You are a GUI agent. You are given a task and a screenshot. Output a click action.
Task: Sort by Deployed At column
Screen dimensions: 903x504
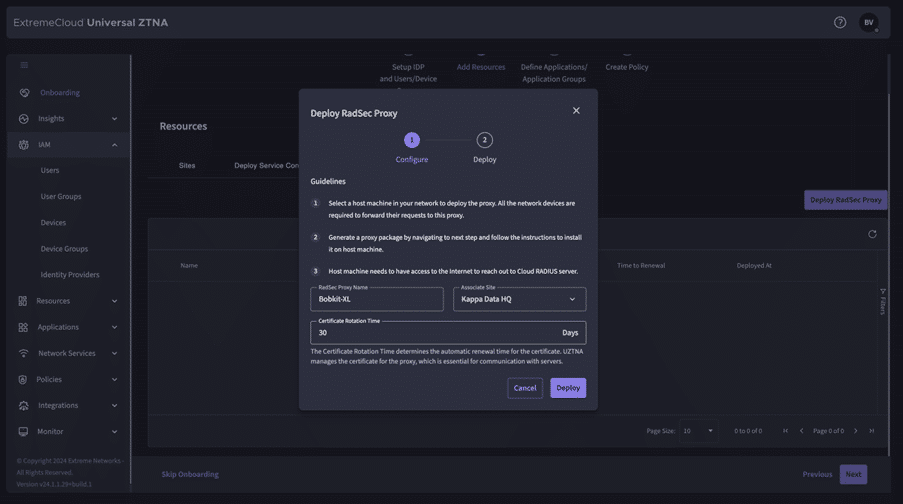tap(754, 266)
